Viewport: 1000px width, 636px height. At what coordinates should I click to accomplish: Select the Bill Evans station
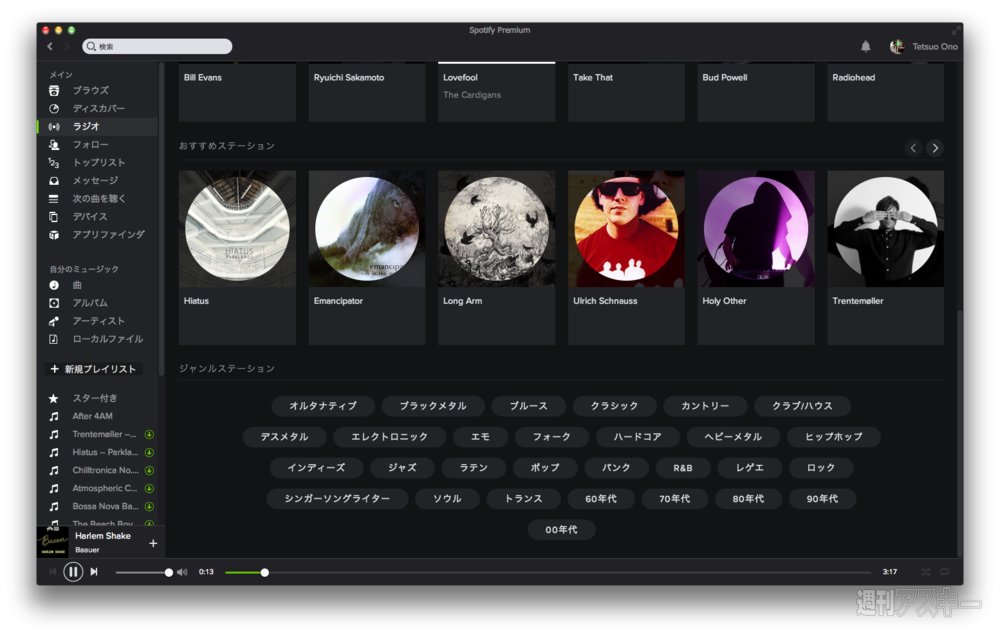pos(237,92)
